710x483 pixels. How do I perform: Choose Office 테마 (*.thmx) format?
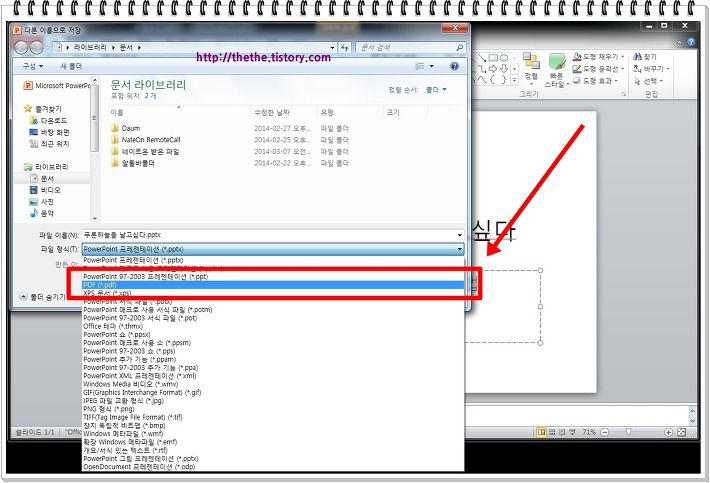point(273,326)
